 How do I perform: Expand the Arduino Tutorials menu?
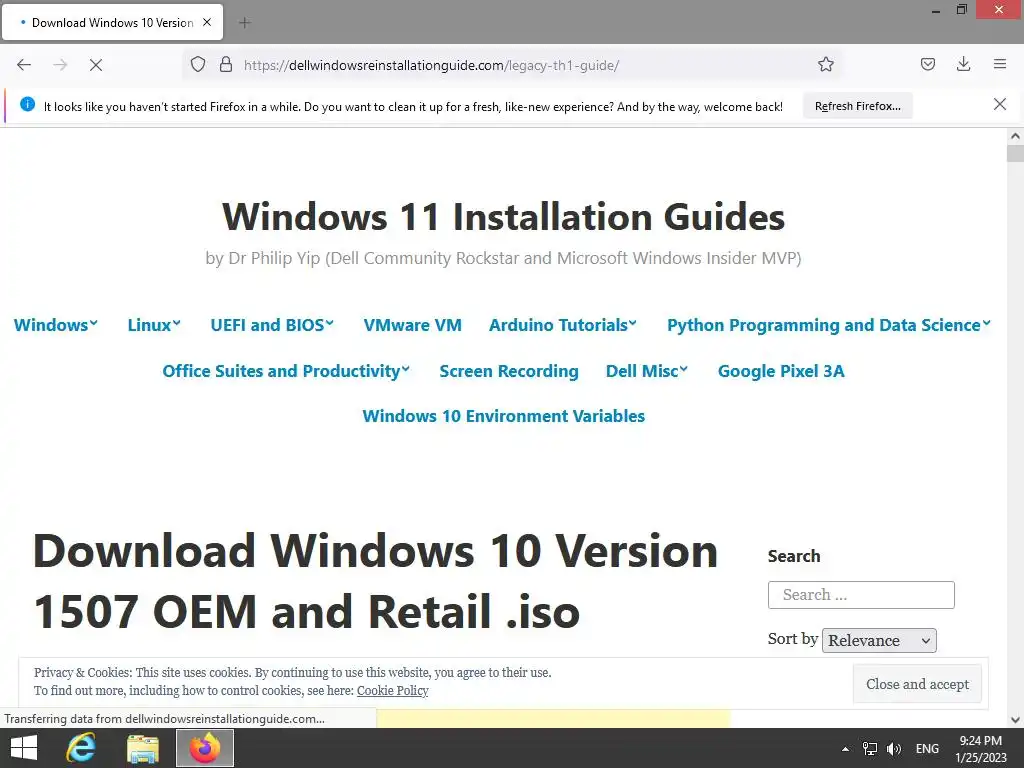[563, 325]
